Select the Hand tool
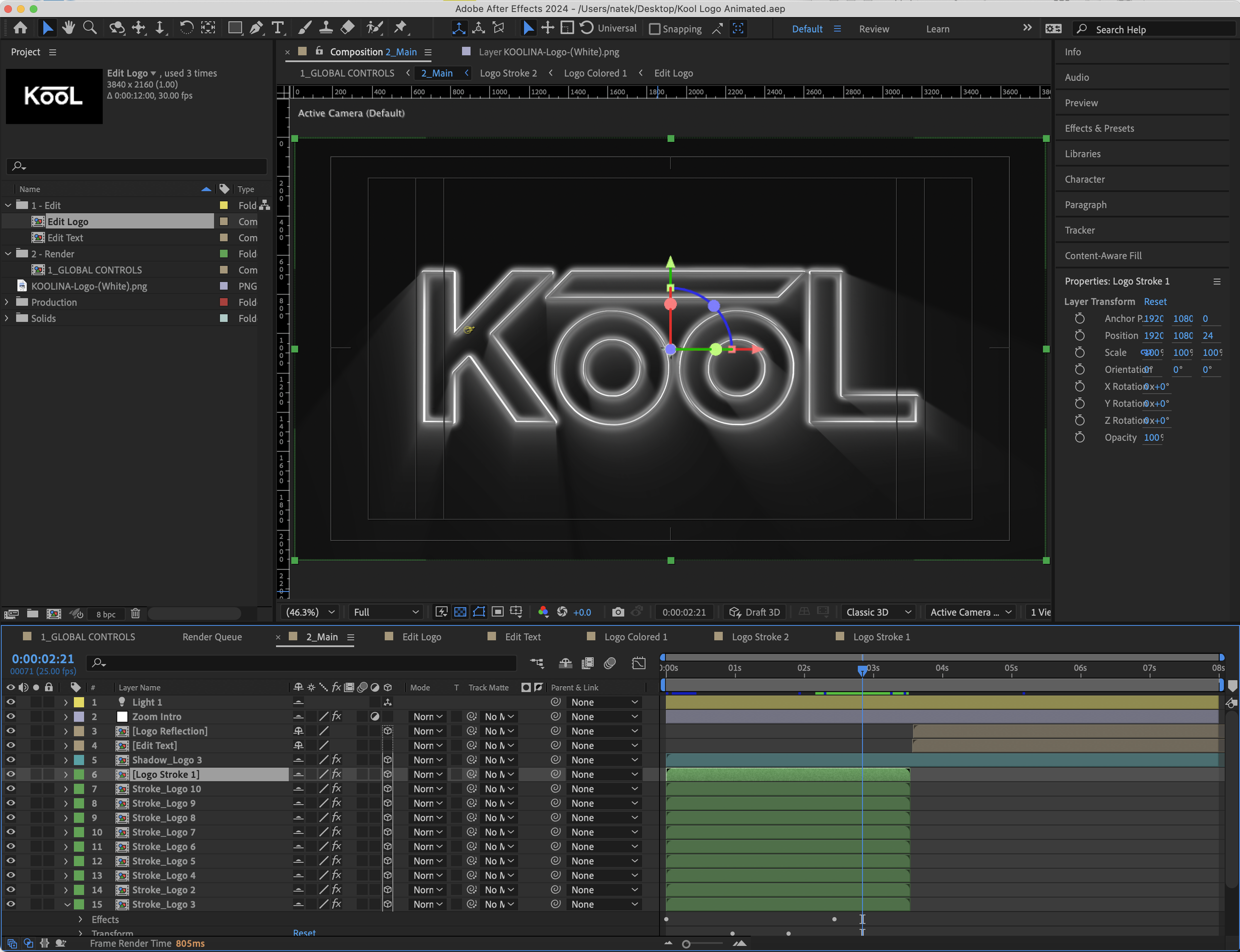This screenshot has height=952, width=1240. tap(68, 28)
